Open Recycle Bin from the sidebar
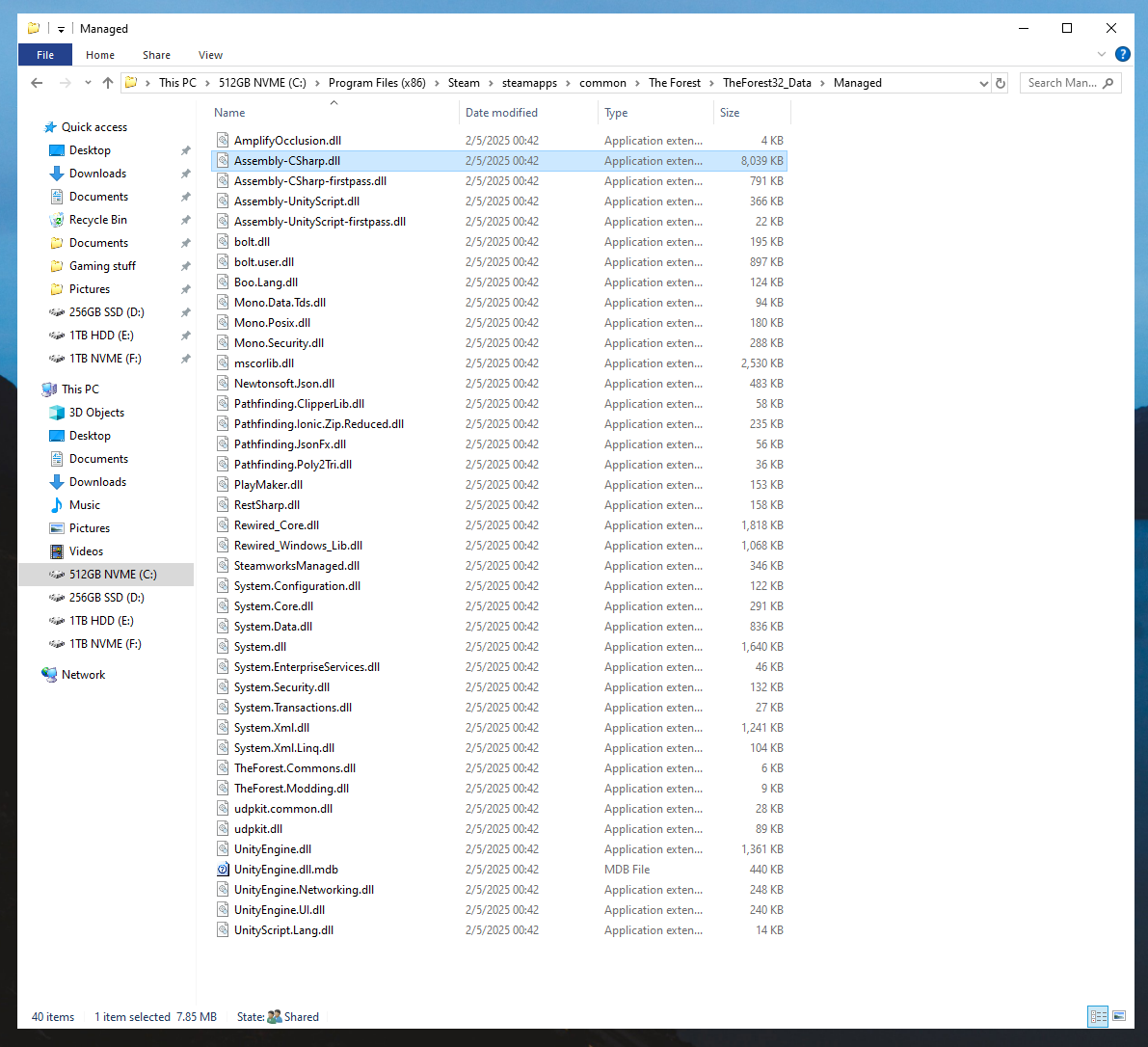This screenshot has width=1148, height=1047. point(97,219)
